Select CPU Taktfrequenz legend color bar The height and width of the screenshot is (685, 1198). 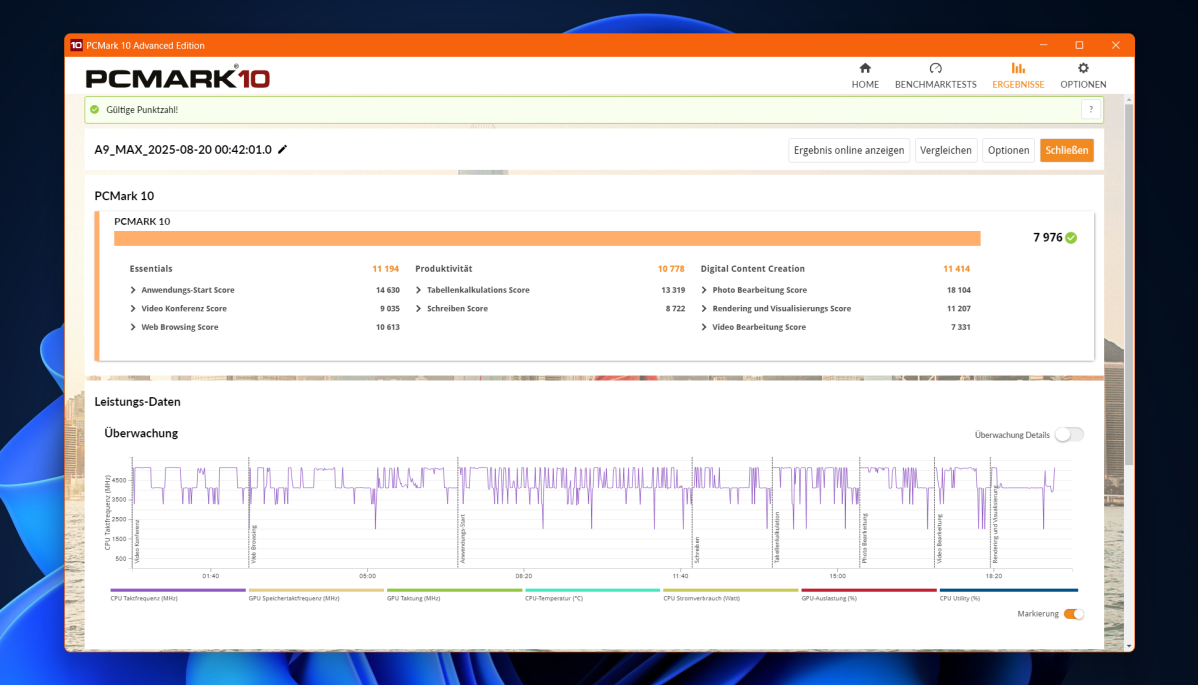click(178, 590)
